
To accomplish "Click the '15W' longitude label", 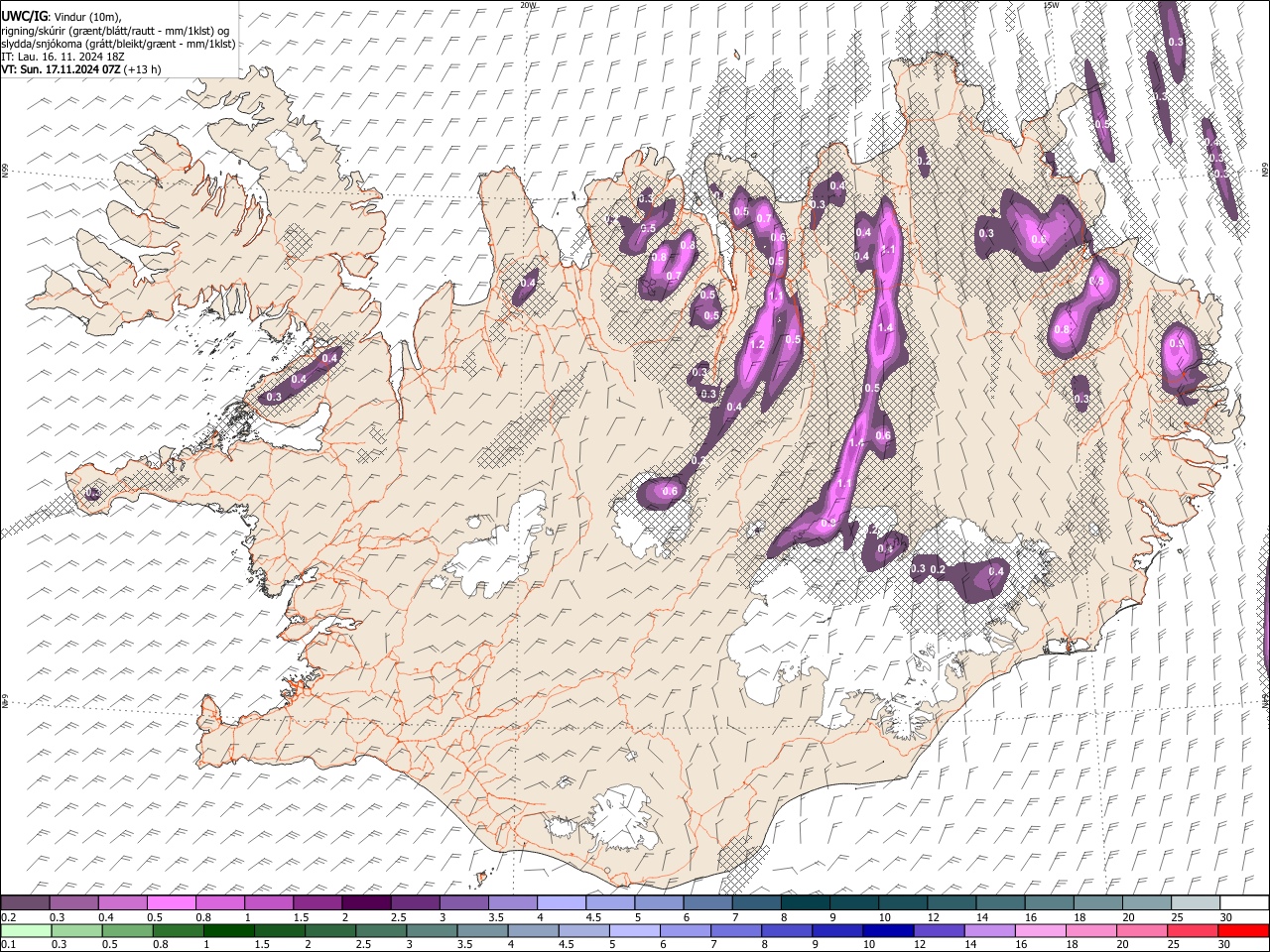I will (x=1051, y=5).
